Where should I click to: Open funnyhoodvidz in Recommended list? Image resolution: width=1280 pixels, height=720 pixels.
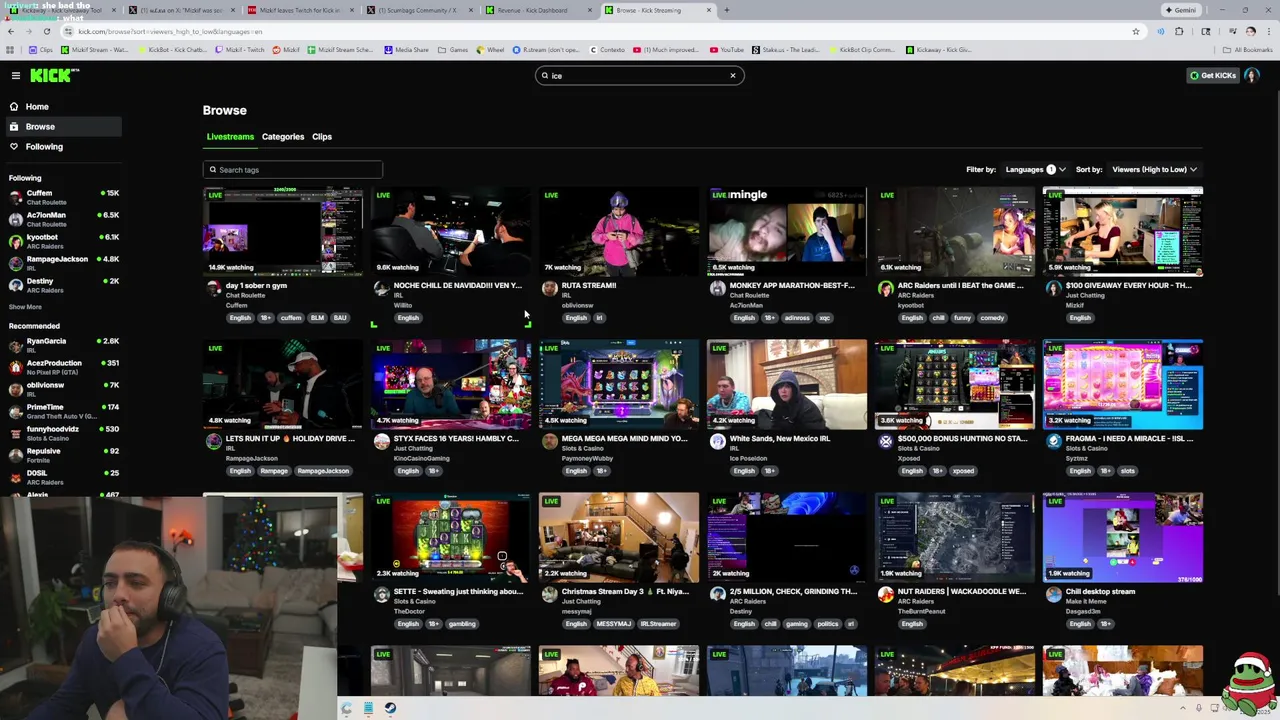62,433
